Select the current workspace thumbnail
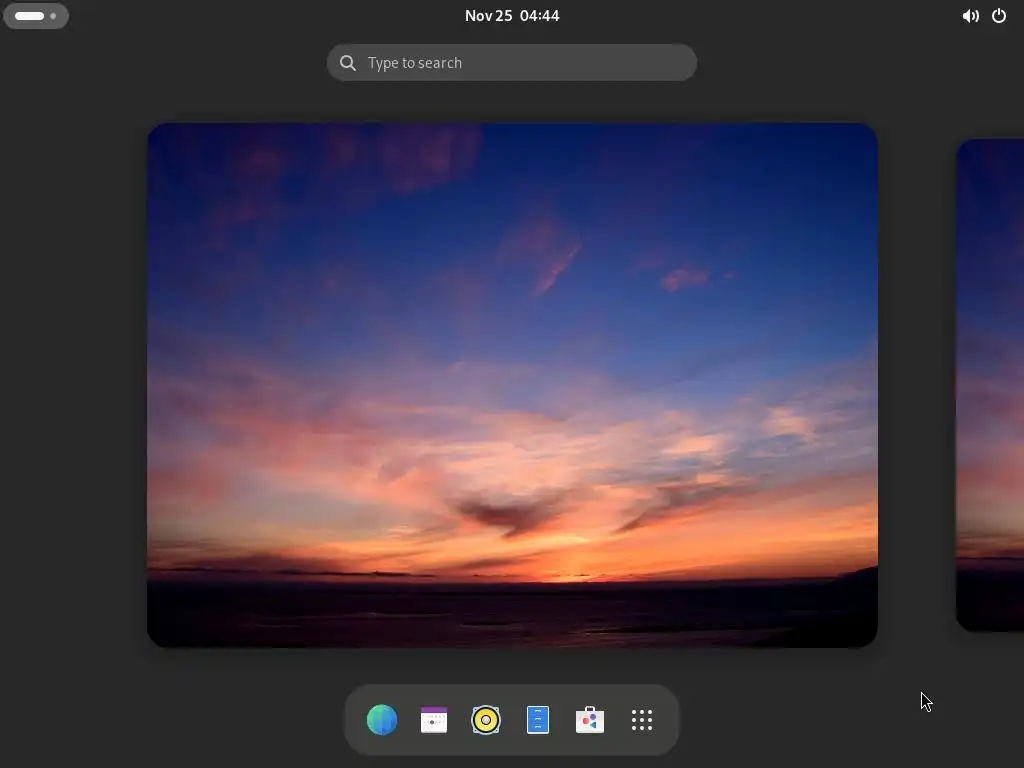Viewport: 1024px width, 768px height. click(512, 385)
